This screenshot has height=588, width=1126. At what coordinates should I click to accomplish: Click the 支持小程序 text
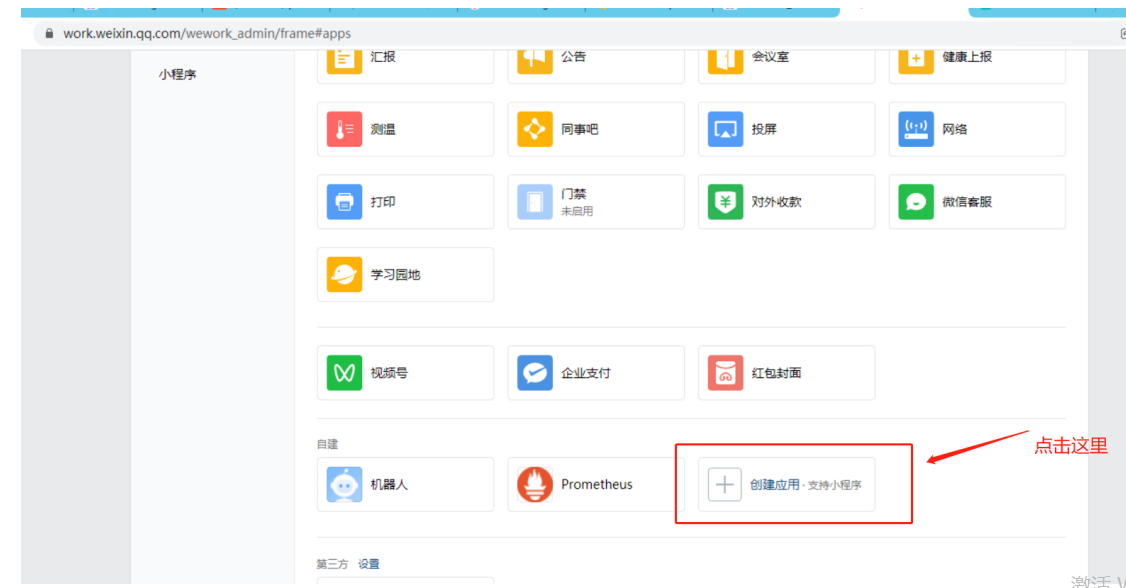[834, 485]
